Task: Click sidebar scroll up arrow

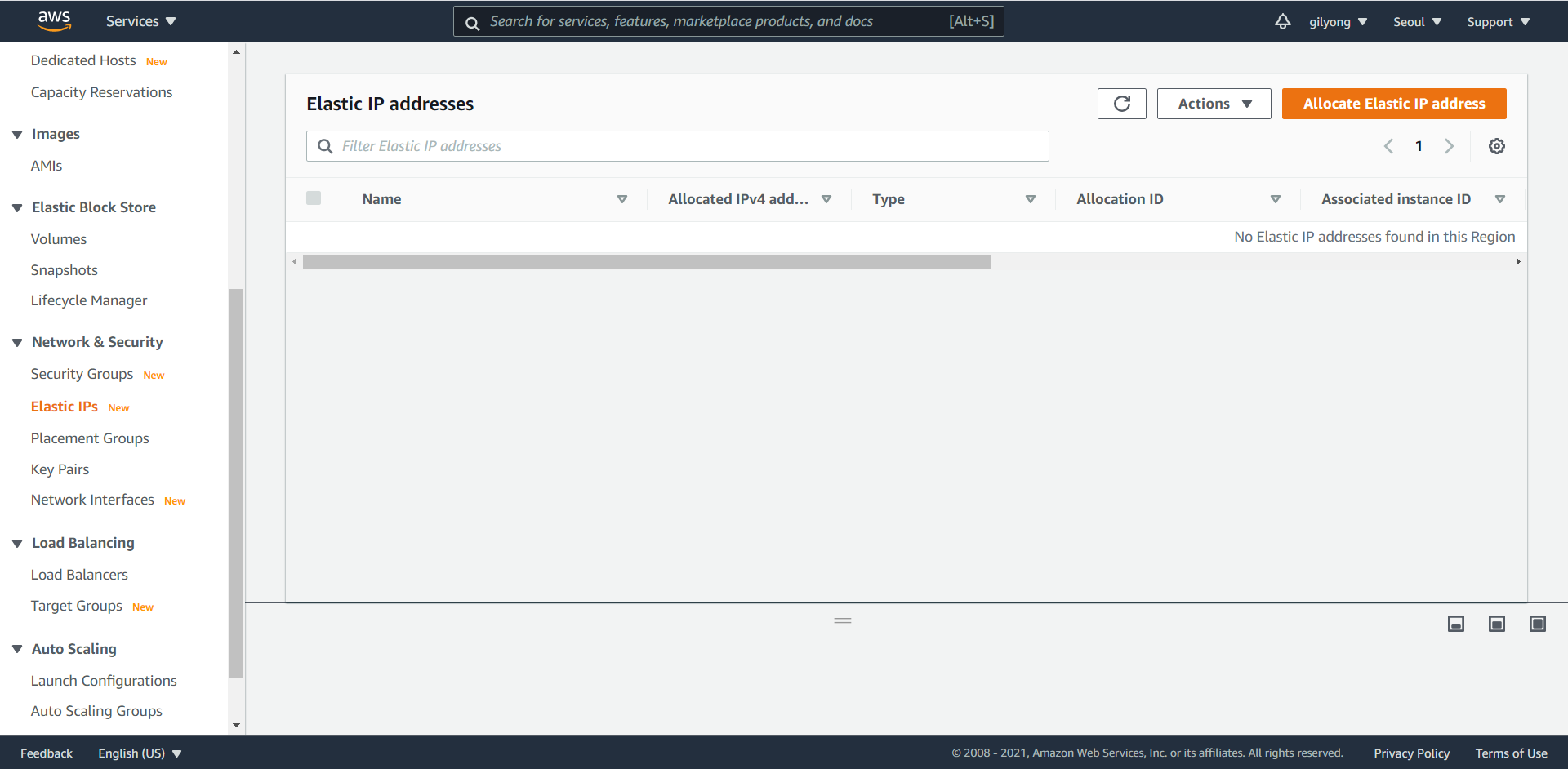Action: (x=237, y=52)
